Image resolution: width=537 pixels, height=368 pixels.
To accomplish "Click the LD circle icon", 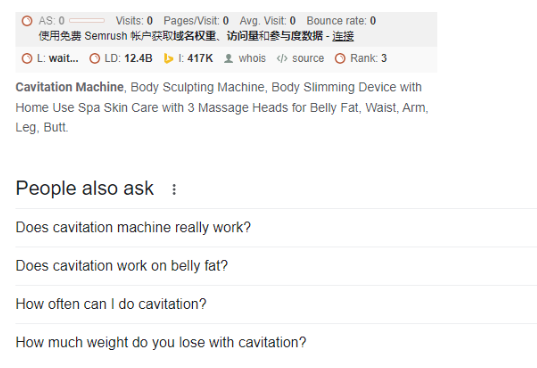I will pyautogui.click(x=95, y=59).
